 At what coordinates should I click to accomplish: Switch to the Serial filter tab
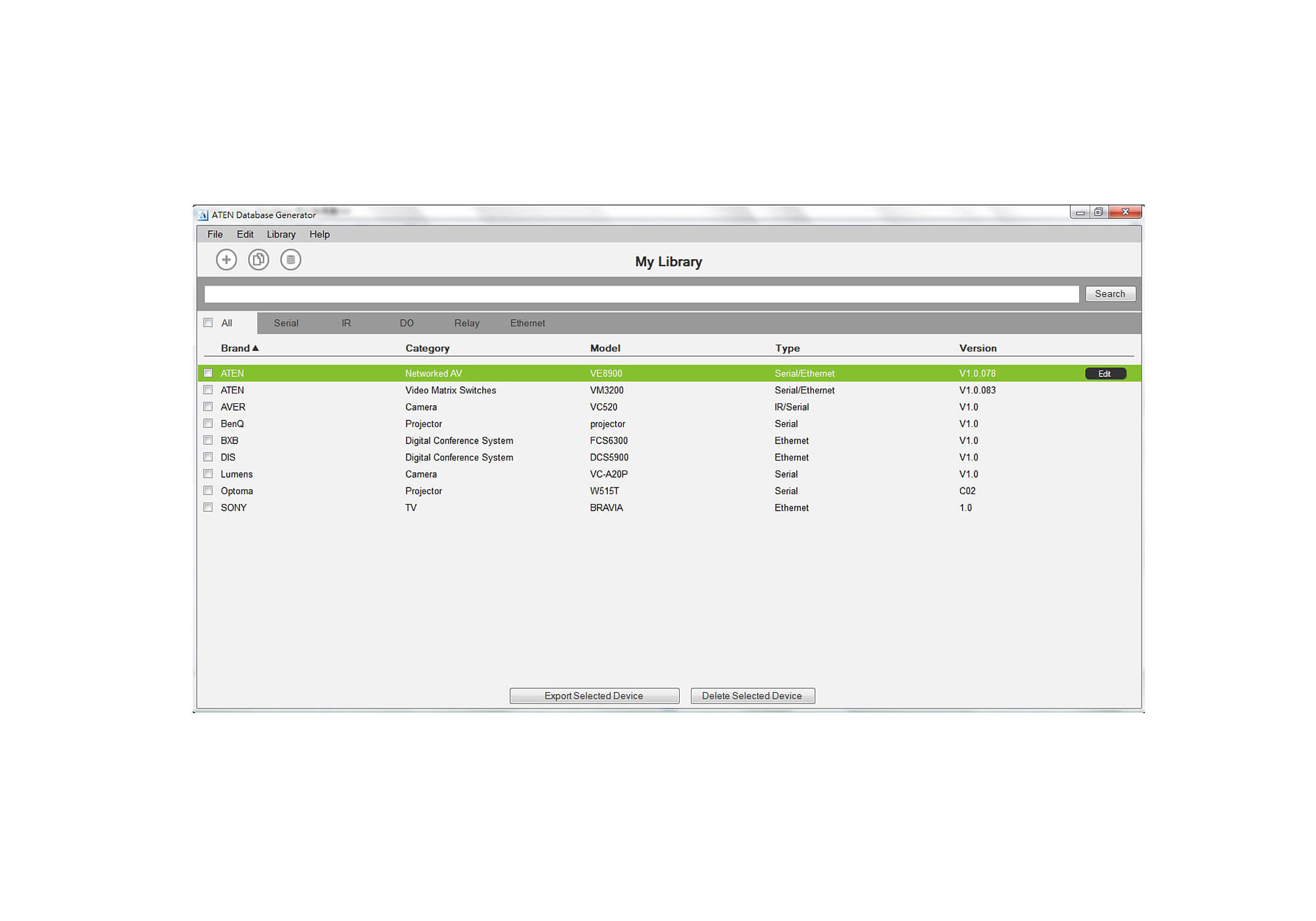286,323
